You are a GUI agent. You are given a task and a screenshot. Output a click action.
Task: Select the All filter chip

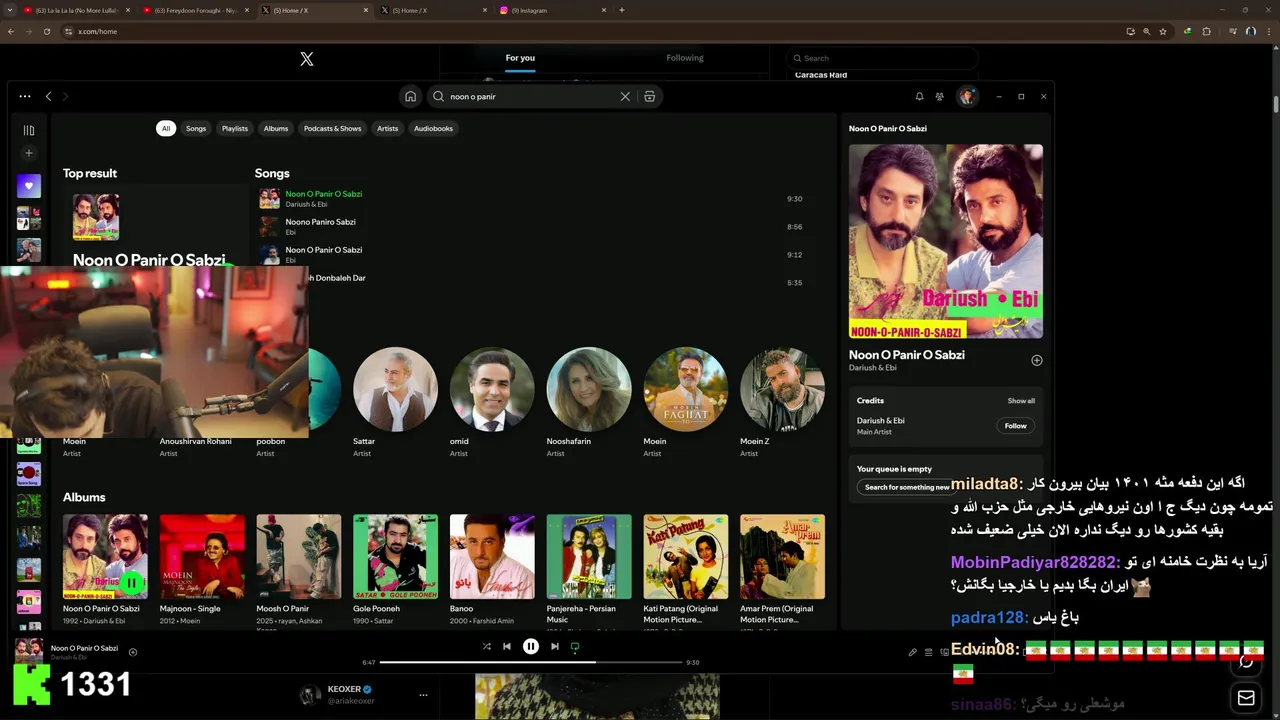(166, 128)
